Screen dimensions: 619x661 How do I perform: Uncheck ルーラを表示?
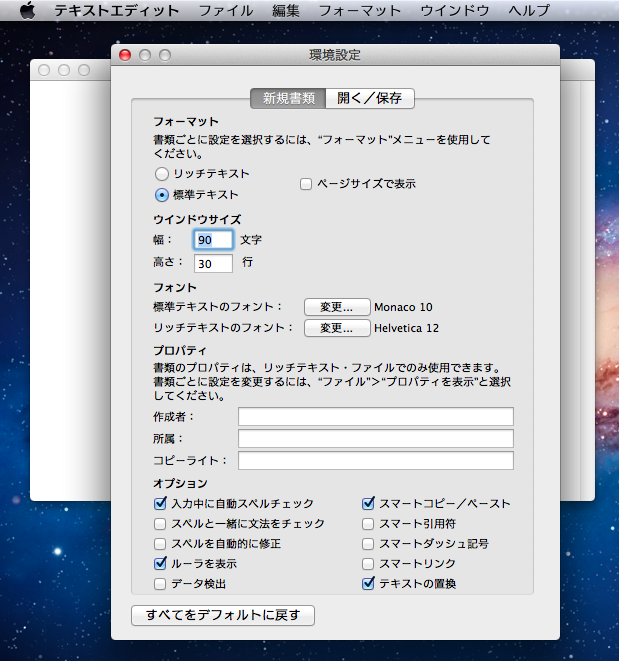pyautogui.click(x=160, y=563)
